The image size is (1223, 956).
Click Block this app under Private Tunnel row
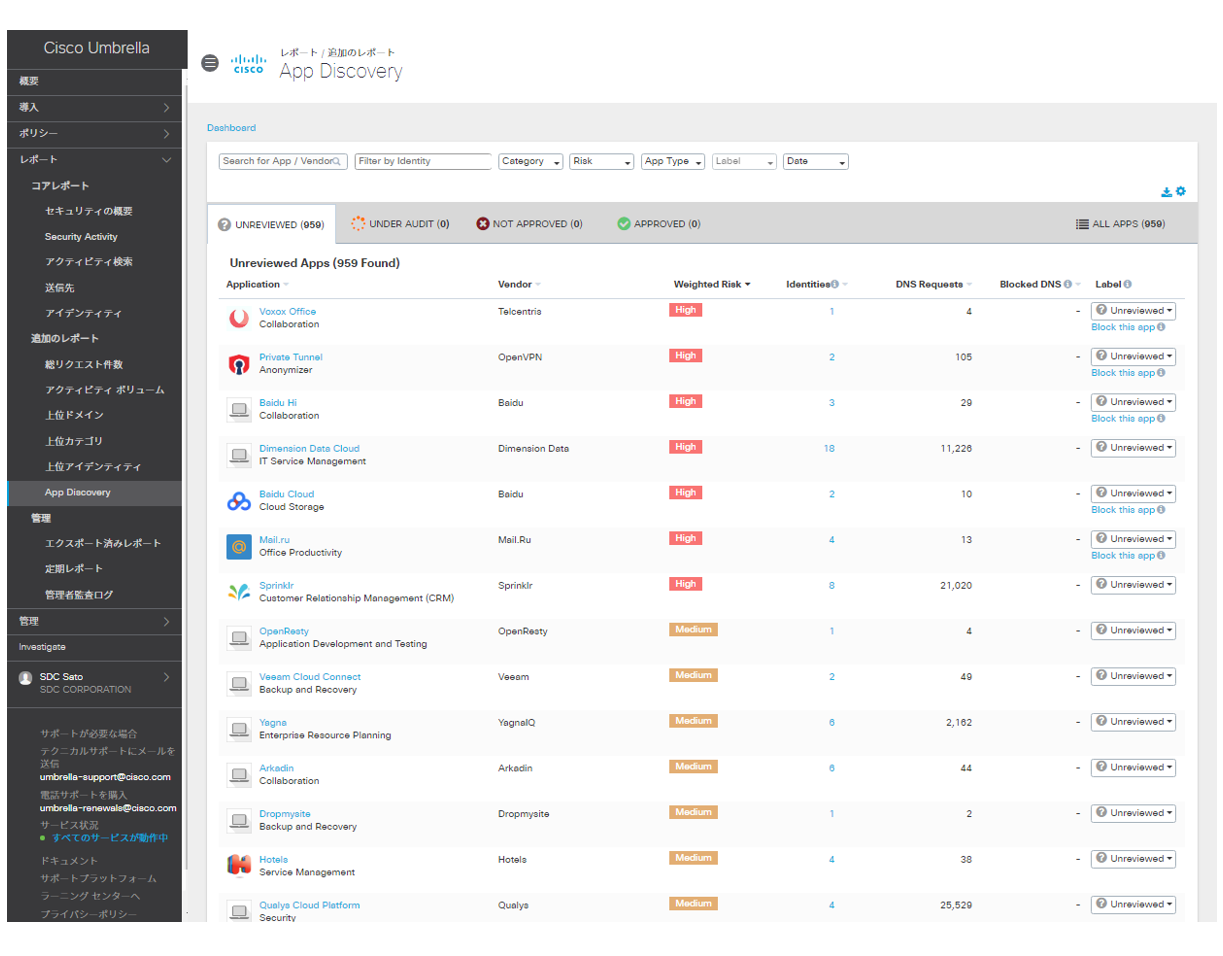(1123, 373)
